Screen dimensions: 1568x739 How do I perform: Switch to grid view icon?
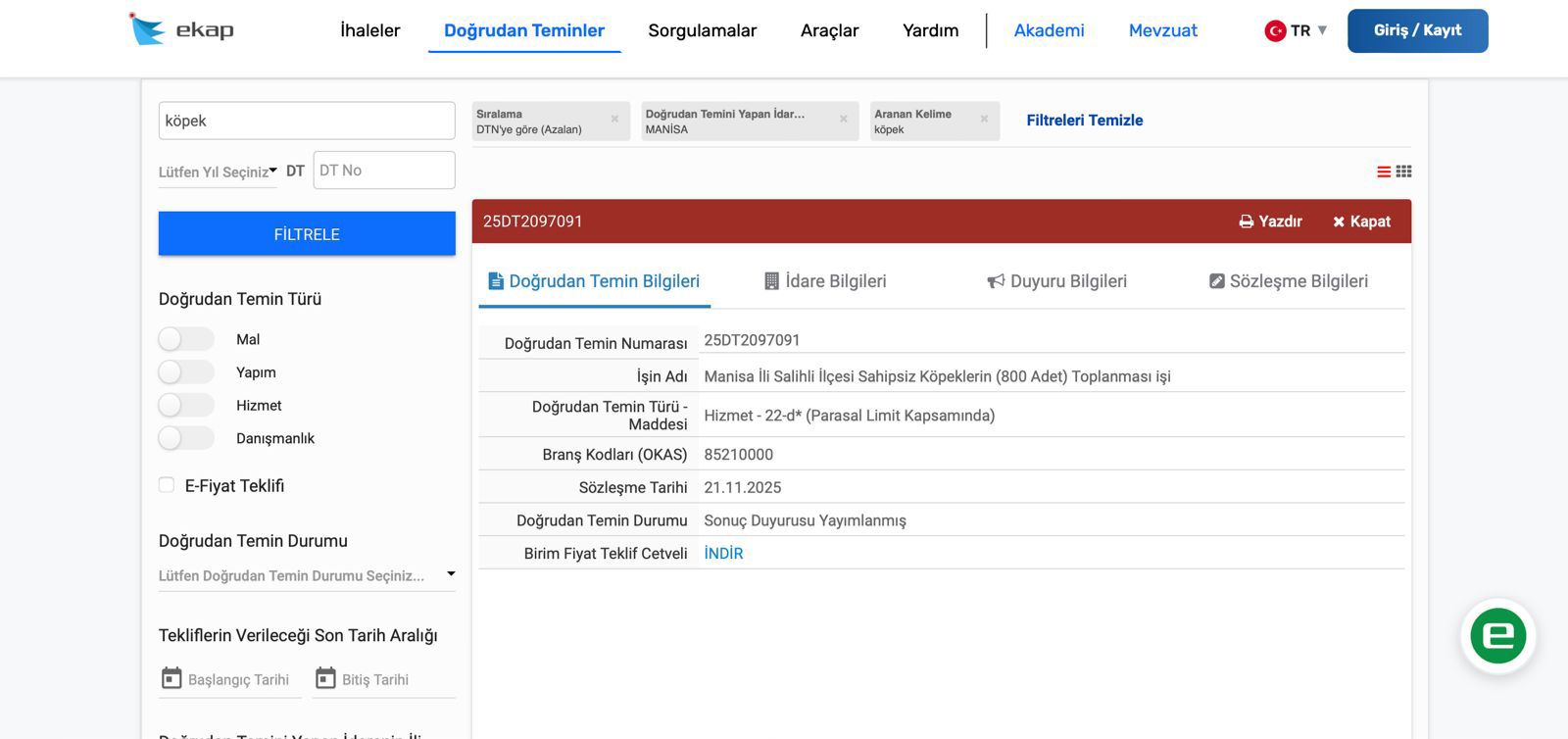1403,172
